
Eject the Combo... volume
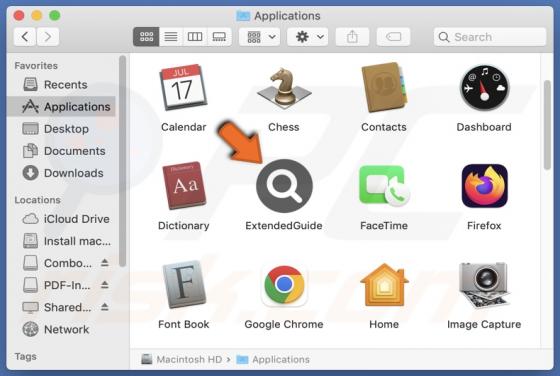104,263
